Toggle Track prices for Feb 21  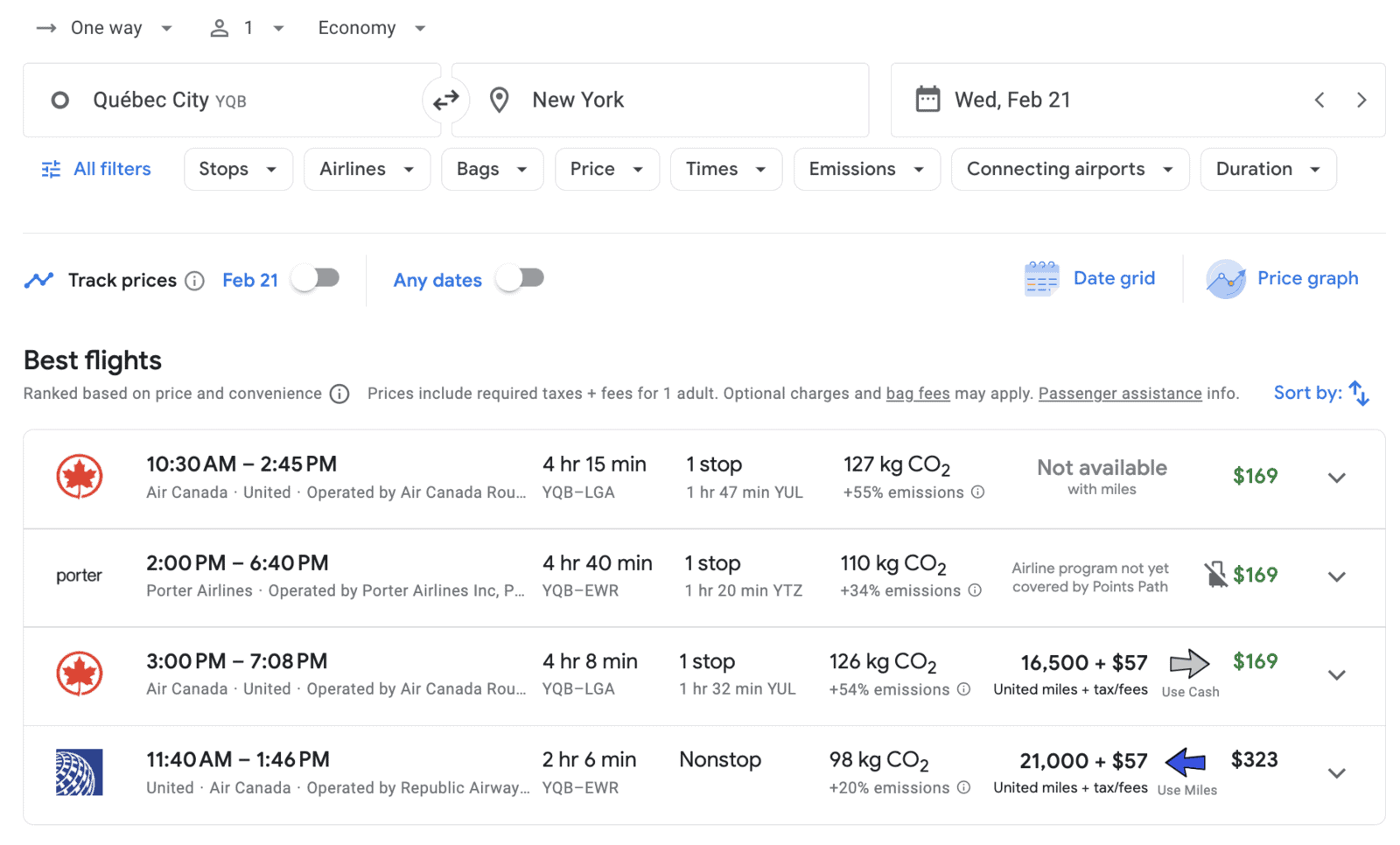click(x=316, y=278)
